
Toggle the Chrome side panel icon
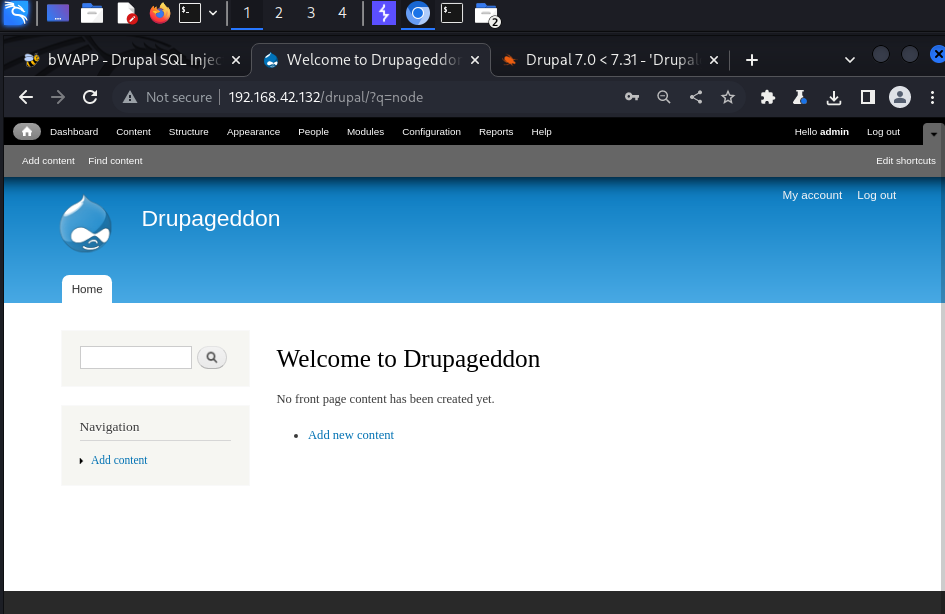(x=867, y=97)
